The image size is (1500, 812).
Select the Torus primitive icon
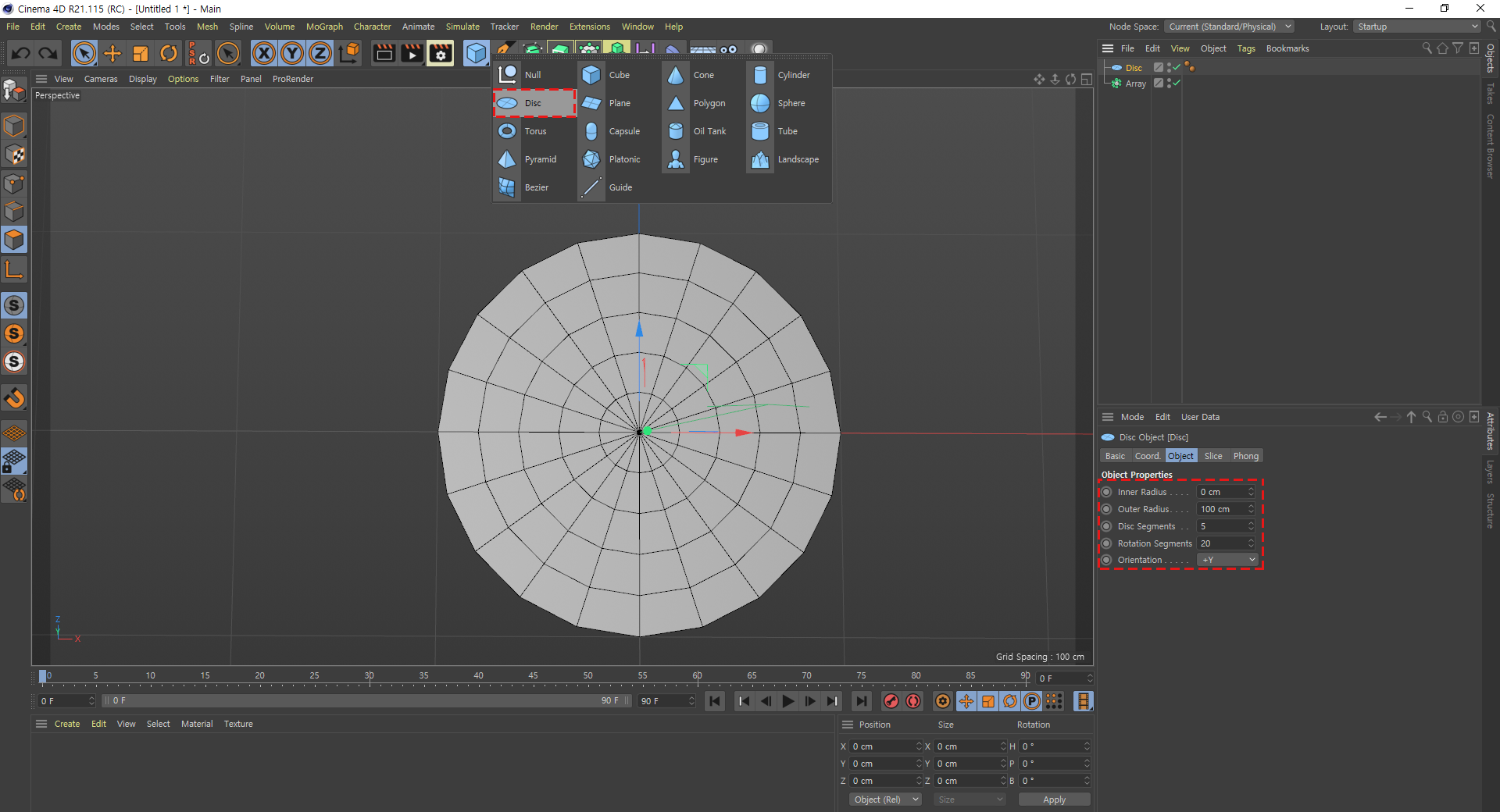click(508, 131)
